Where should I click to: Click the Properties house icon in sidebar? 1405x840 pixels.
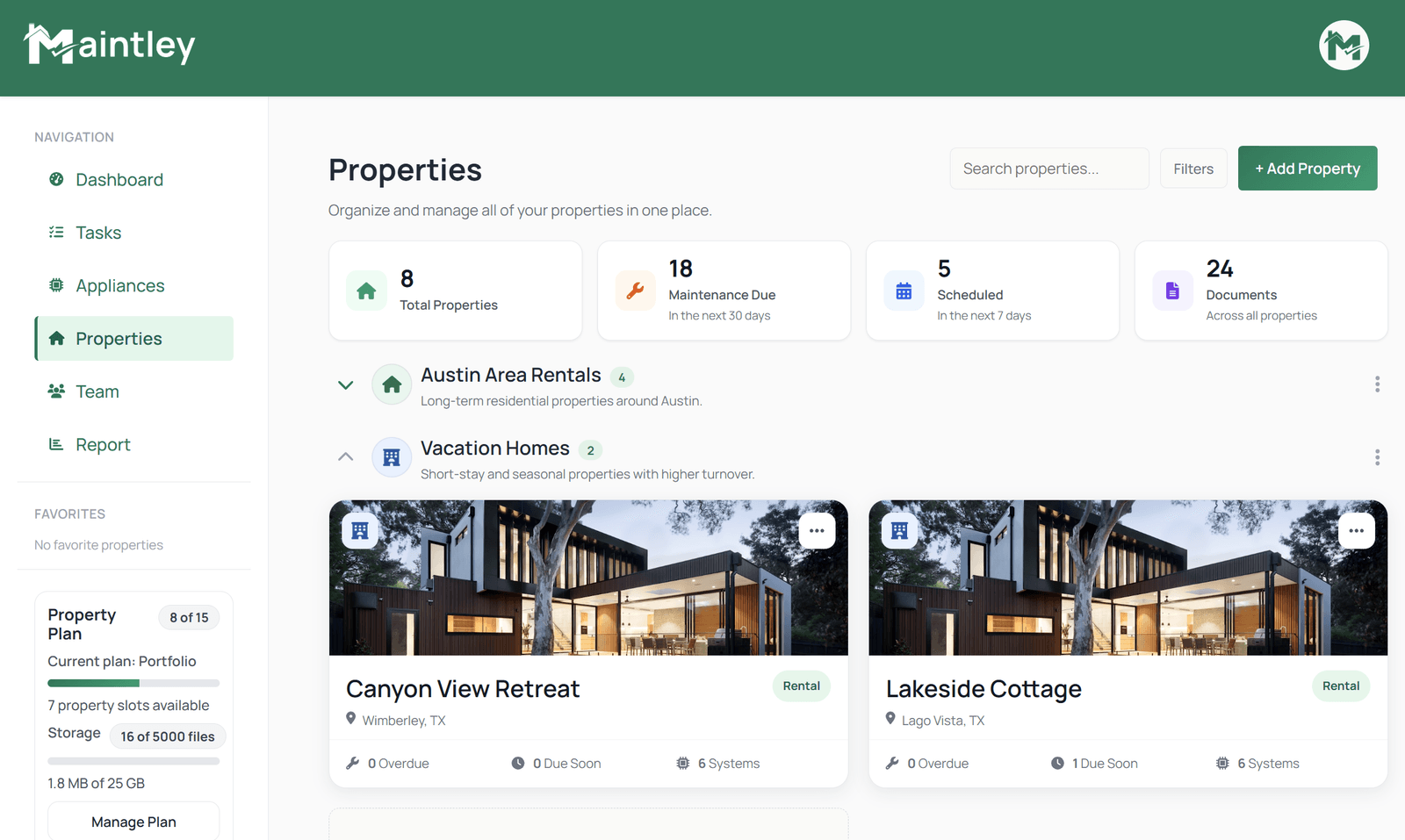coord(56,338)
